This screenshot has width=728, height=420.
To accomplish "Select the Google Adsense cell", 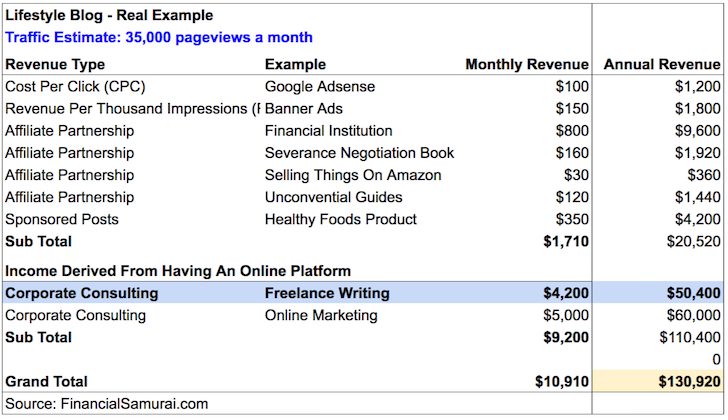I will point(320,87).
